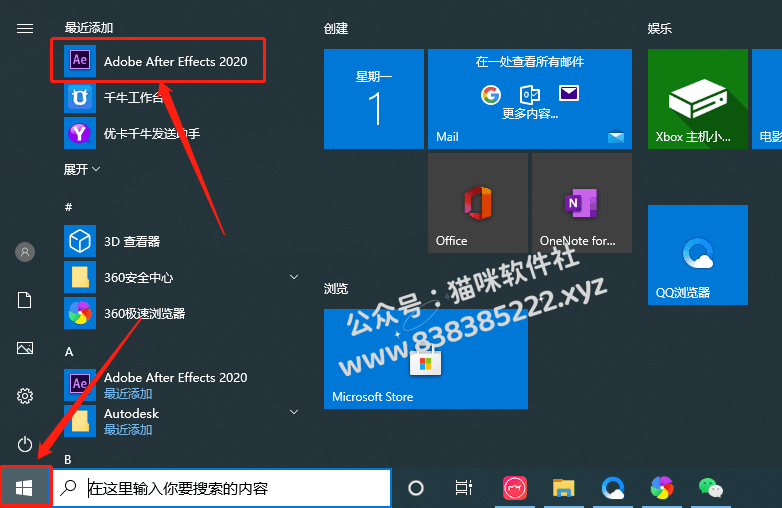Click the # section letter header
The height and width of the screenshot is (508, 782).
coord(68,207)
